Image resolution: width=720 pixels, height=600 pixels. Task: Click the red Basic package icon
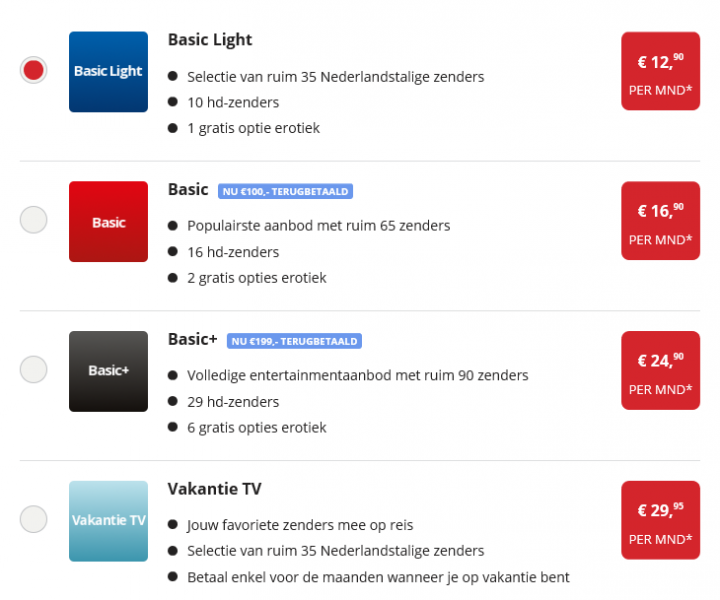coord(108,222)
